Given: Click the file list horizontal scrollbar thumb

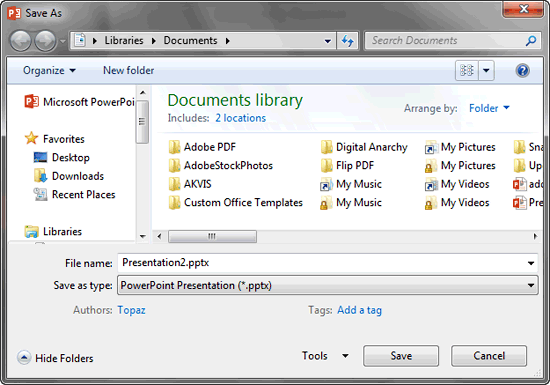Looking at the screenshot, I should [212, 236].
